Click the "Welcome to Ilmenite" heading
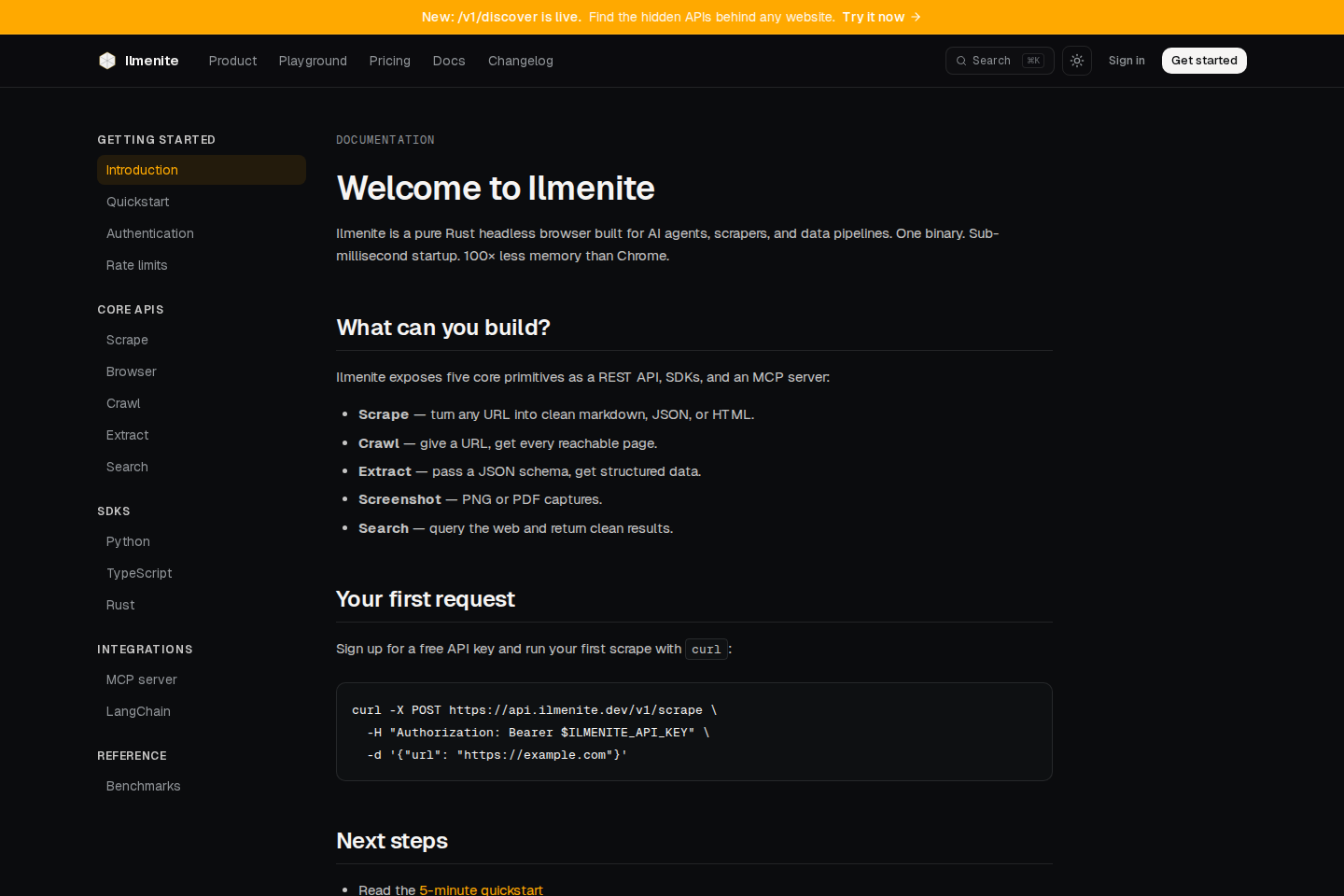 pyautogui.click(x=496, y=188)
